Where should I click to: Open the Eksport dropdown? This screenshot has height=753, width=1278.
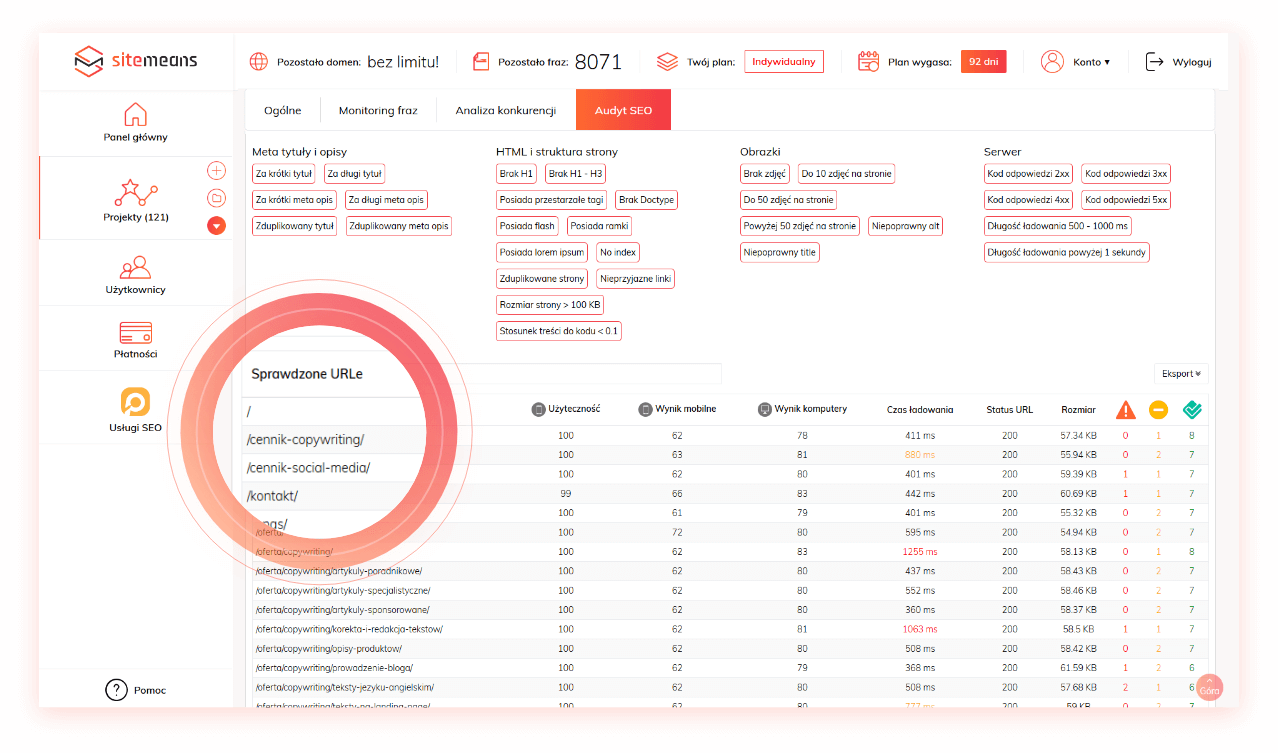tap(1180, 374)
